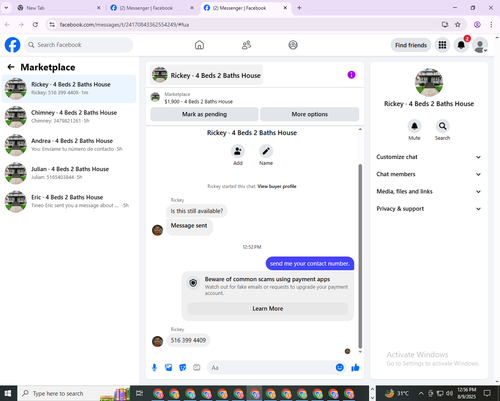Image resolution: width=500 pixels, height=401 pixels.
Task: Click the 'Is this still available?' message
Action: 197,211
